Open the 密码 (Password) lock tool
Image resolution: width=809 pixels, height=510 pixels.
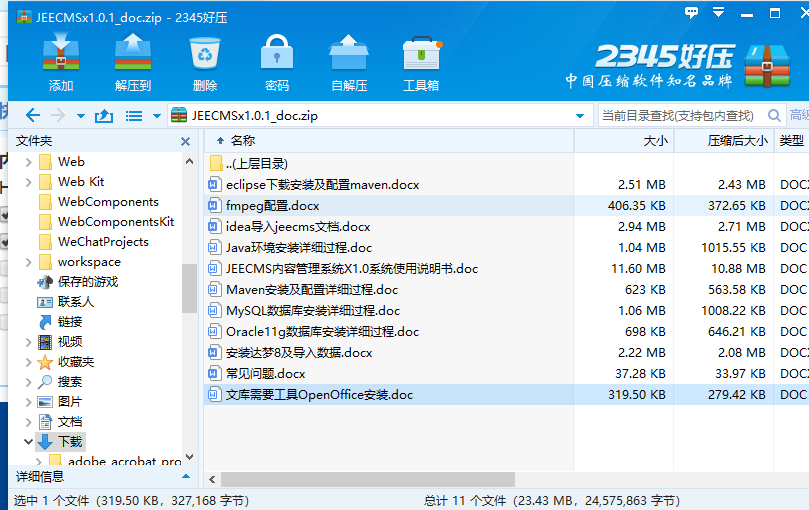coord(277,52)
